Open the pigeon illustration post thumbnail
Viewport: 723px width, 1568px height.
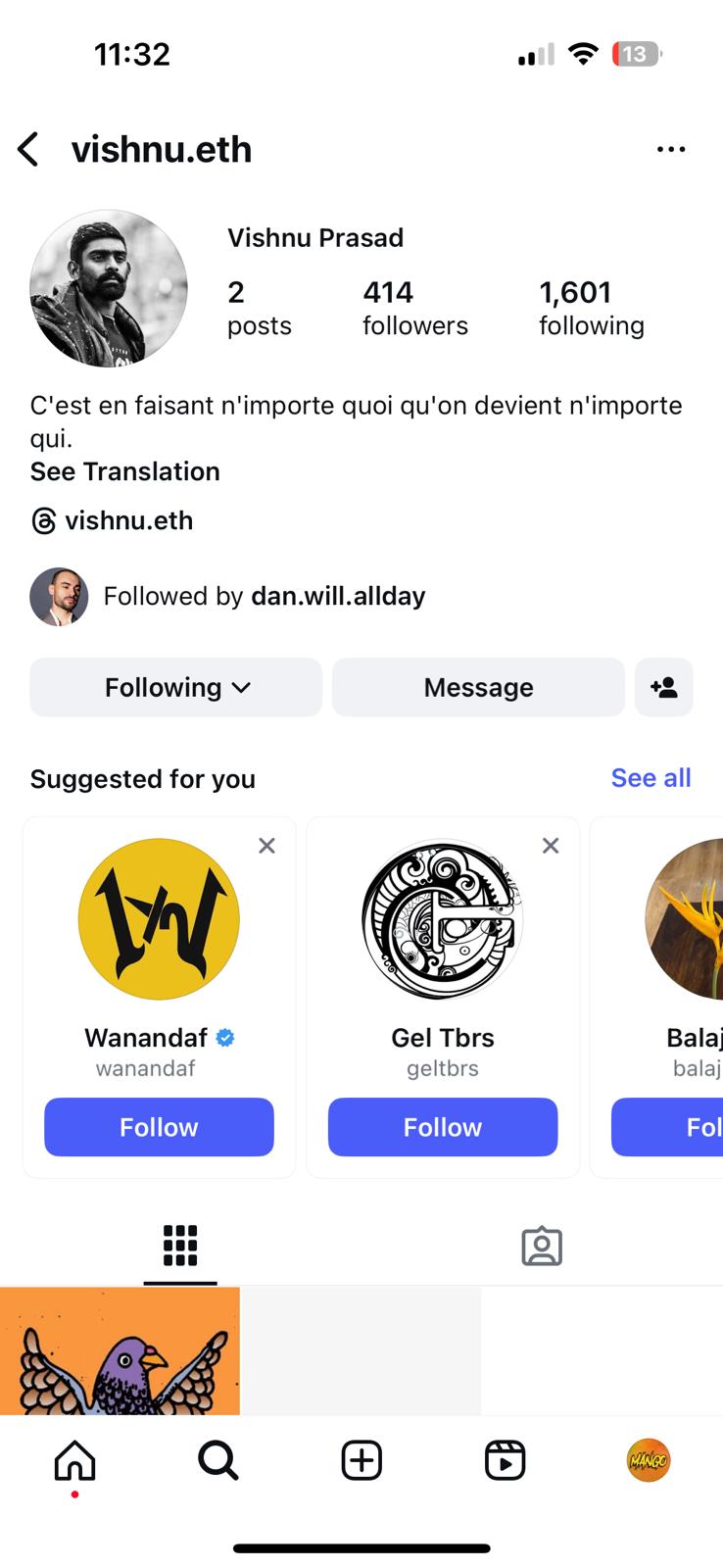point(120,1350)
